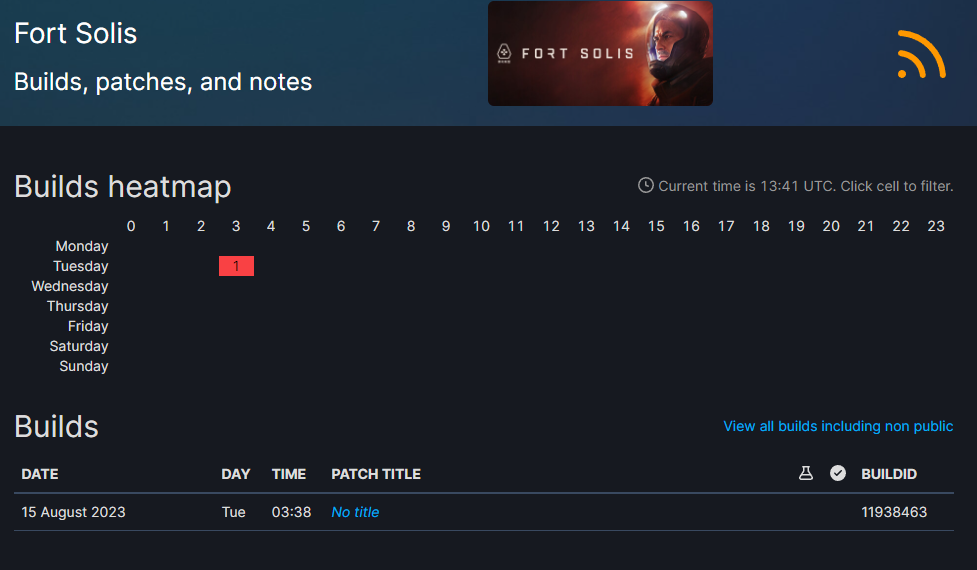
Task: Open the No title patch link
Action: coord(355,512)
